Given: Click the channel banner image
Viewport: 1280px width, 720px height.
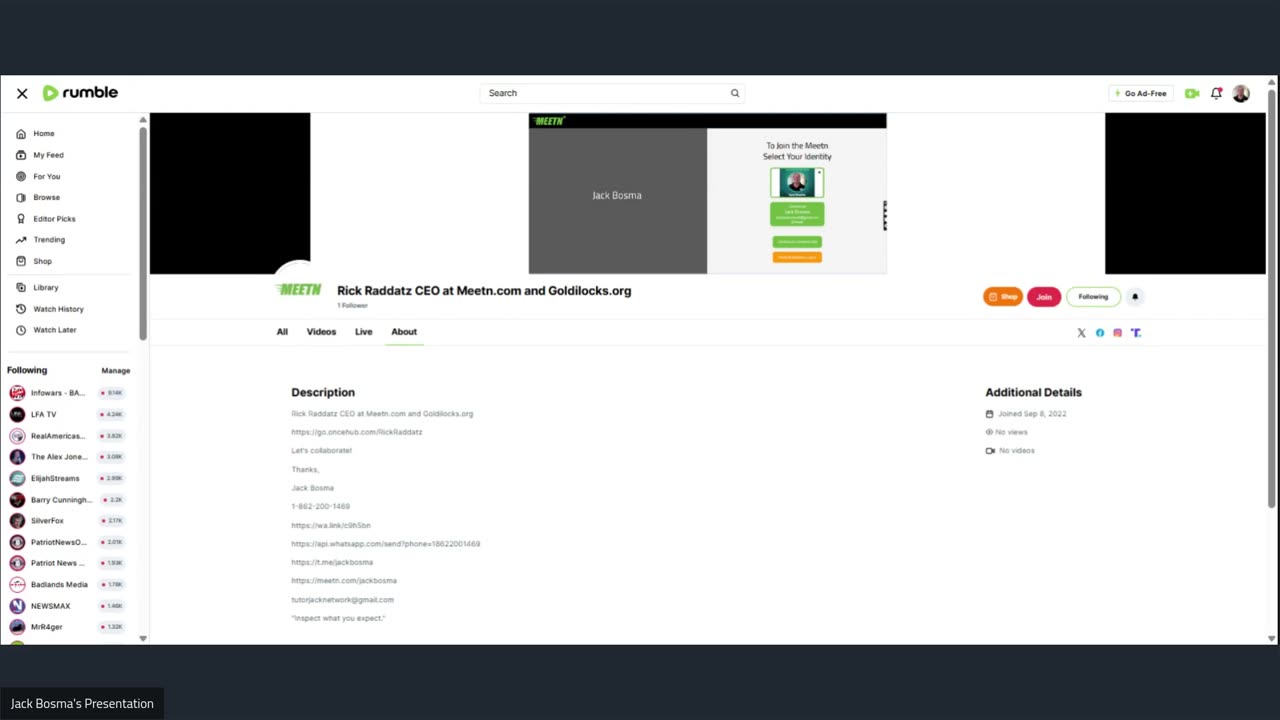Looking at the screenshot, I should coord(707,193).
